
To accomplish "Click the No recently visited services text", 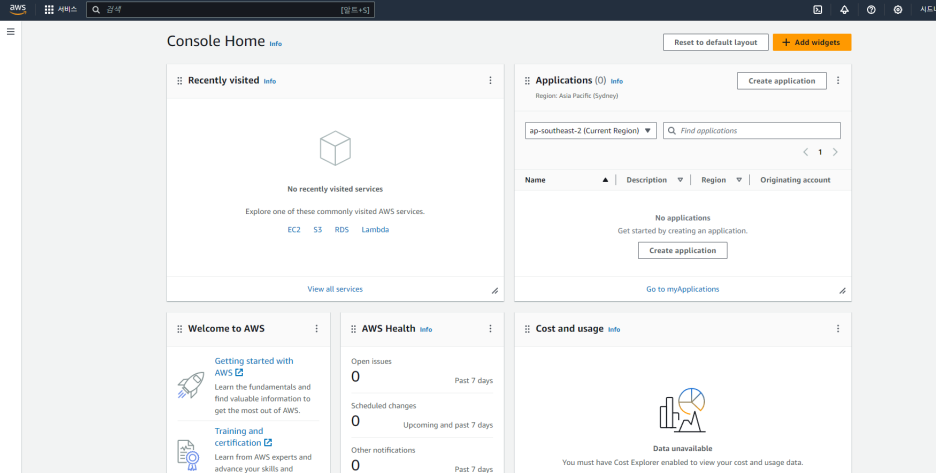I will [335, 189].
